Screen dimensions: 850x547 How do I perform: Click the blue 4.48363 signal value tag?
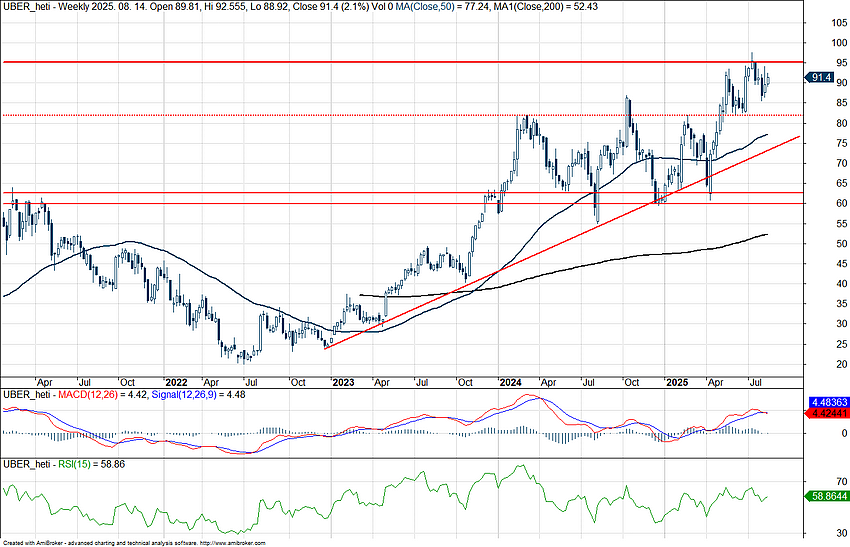pyautogui.click(x=829, y=403)
